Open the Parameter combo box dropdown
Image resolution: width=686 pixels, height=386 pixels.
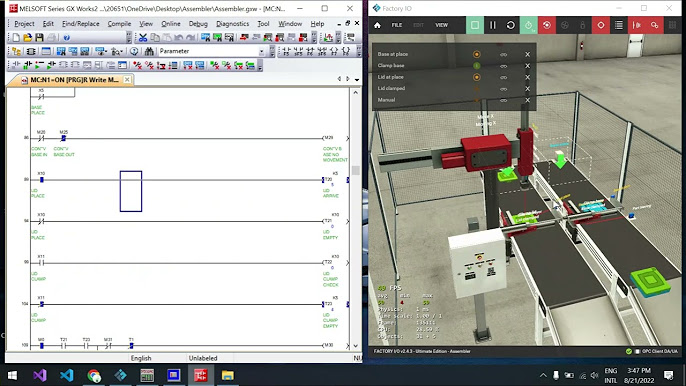[x=261, y=51]
